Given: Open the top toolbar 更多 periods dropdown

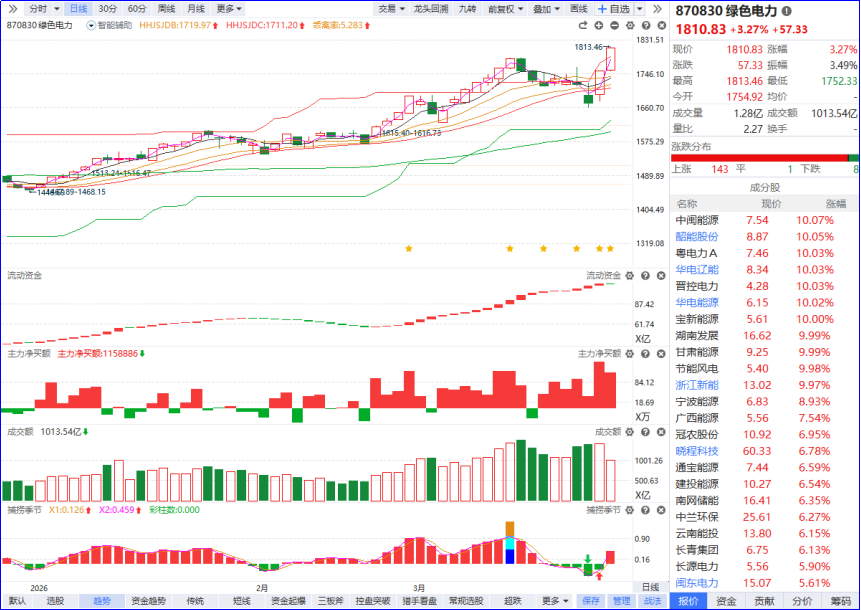Looking at the screenshot, I should click(x=229, y=9).
